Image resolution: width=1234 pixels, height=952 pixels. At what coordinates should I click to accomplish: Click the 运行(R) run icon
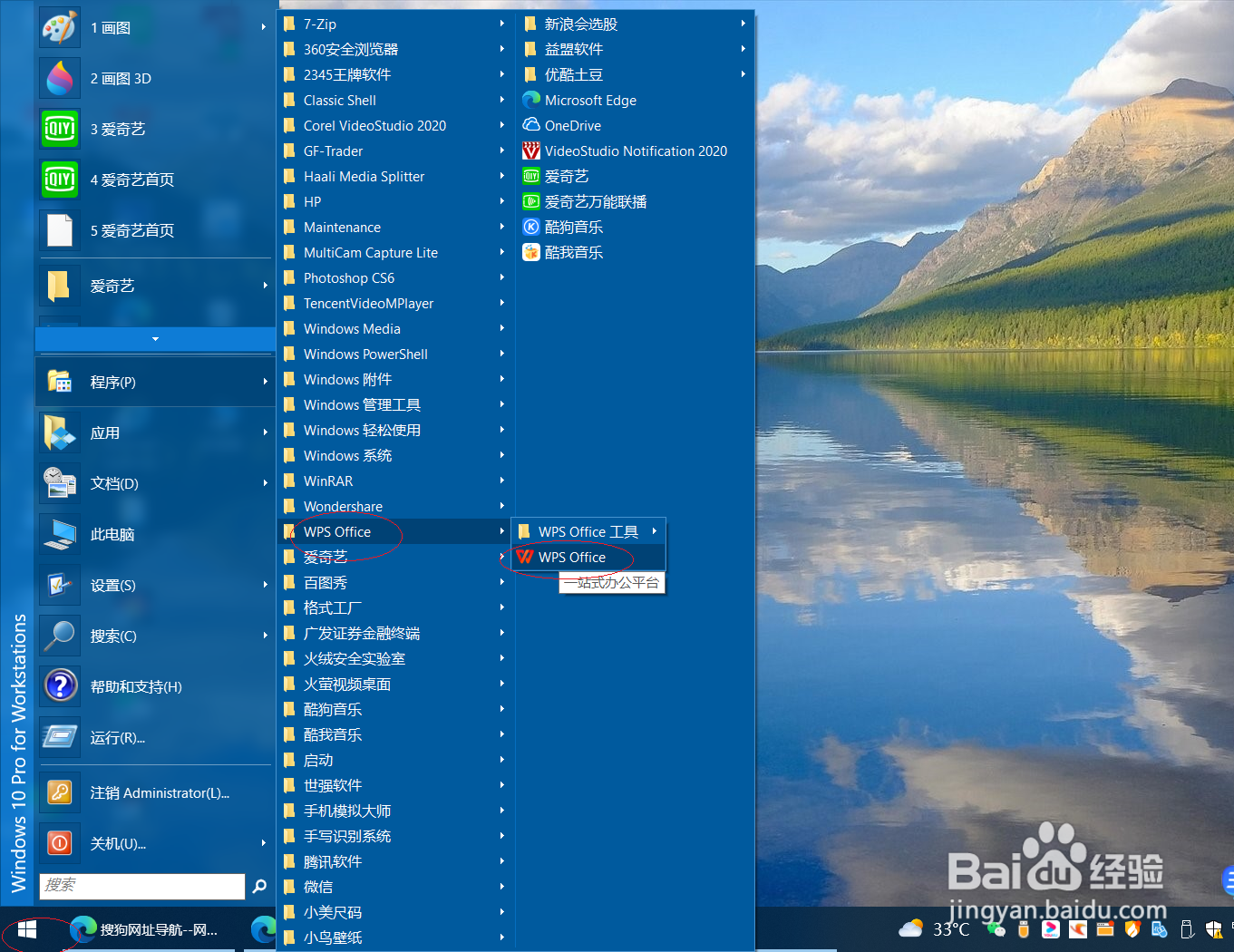(x=60, y=737)
